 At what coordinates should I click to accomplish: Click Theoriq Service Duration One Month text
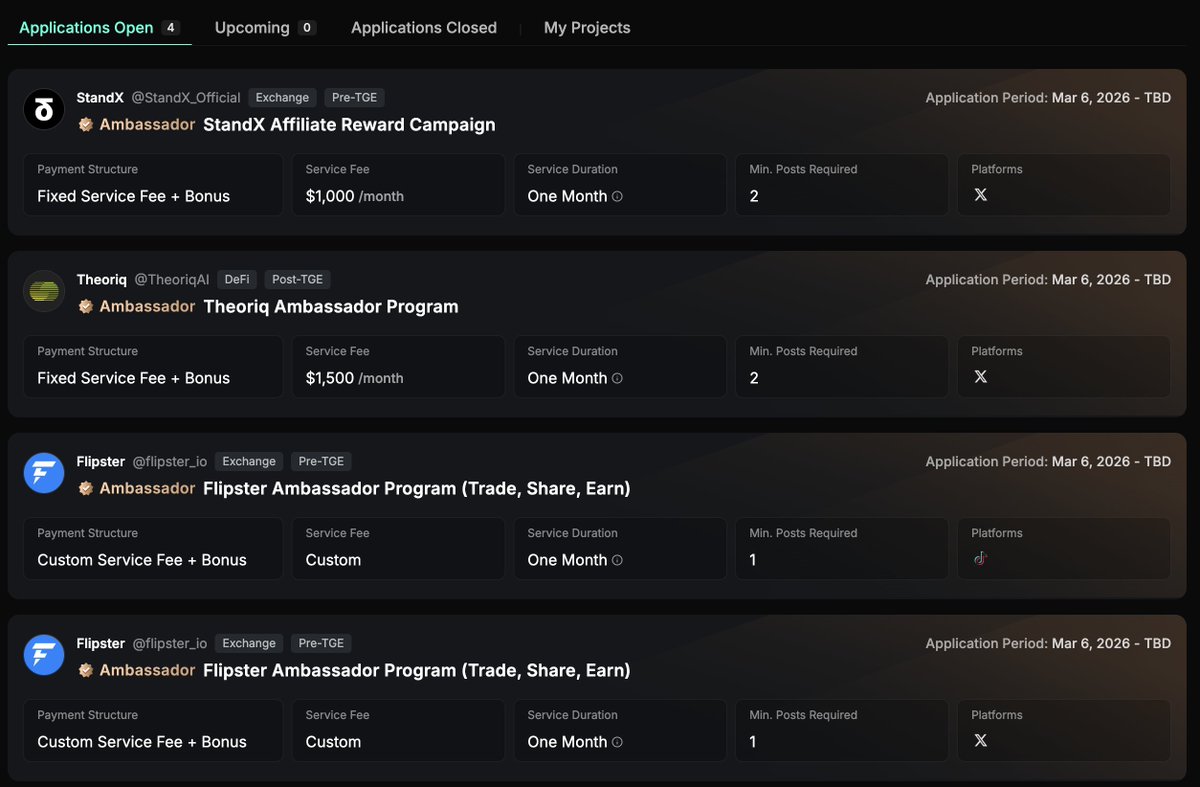point(567,378)
